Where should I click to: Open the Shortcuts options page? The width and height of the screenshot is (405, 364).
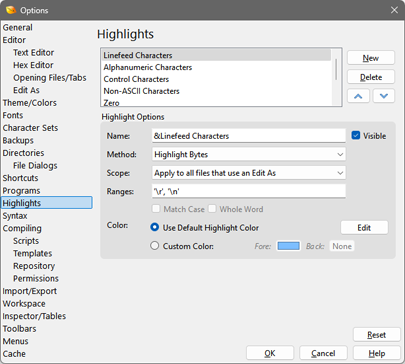[x=20, y=178]
